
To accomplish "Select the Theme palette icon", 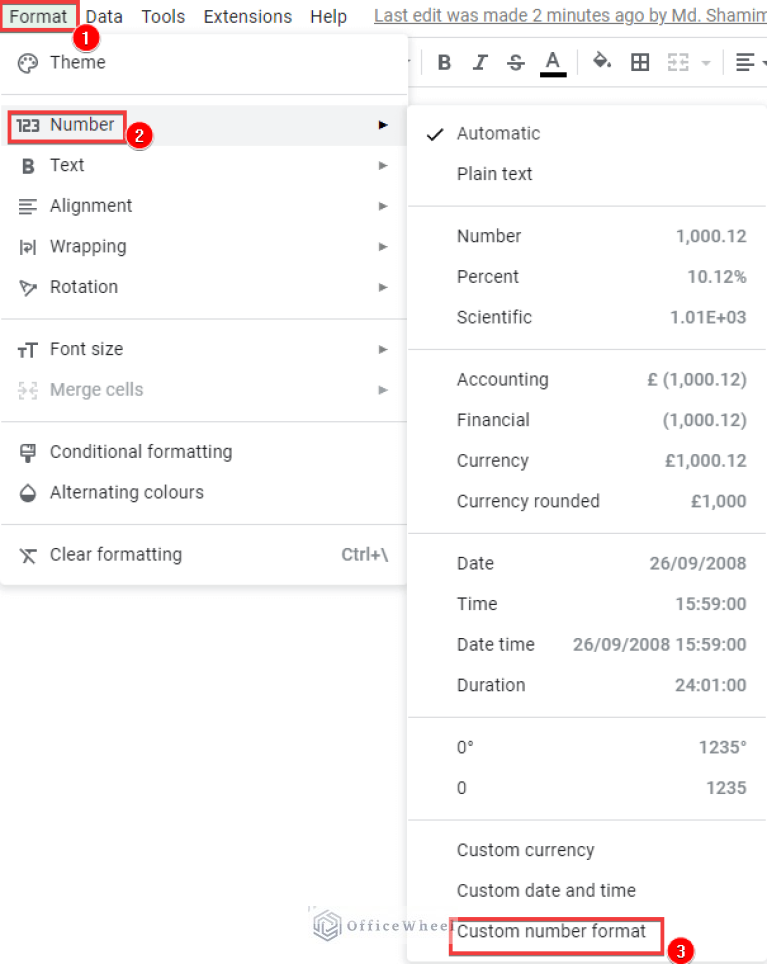I will point(25,62).
